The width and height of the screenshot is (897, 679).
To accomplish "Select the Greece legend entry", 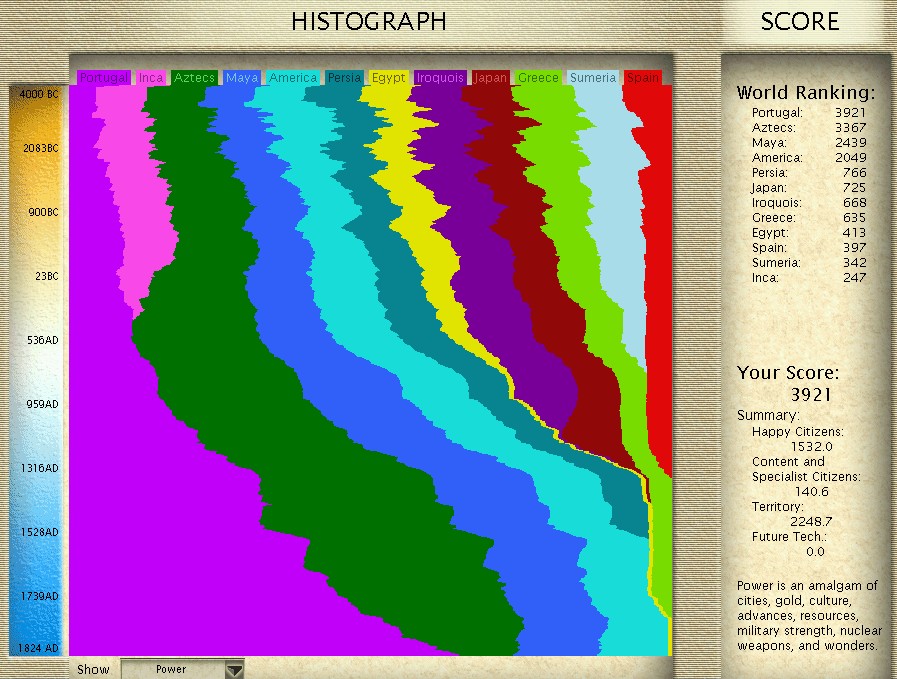I will click(x=539, y=77).
